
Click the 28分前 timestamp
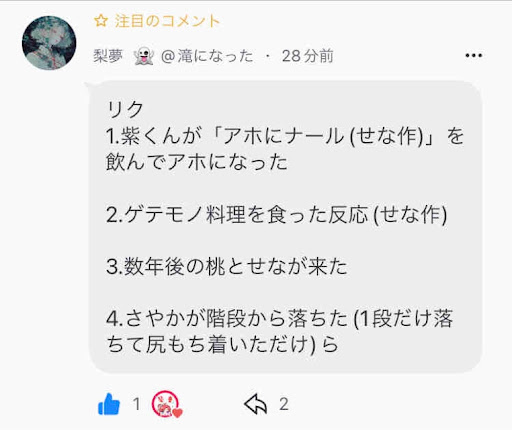point(307,56)
